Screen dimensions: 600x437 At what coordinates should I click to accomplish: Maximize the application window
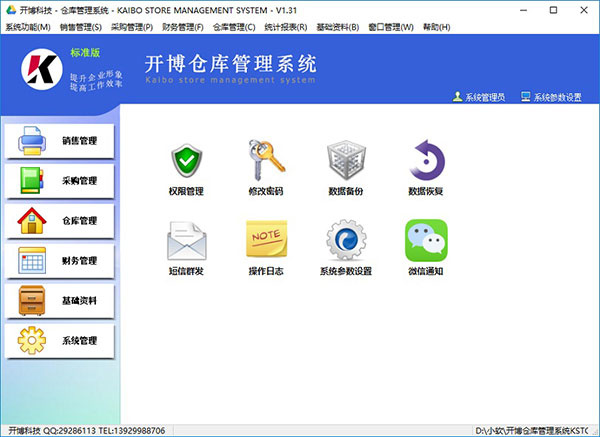(x=553, y=10)
